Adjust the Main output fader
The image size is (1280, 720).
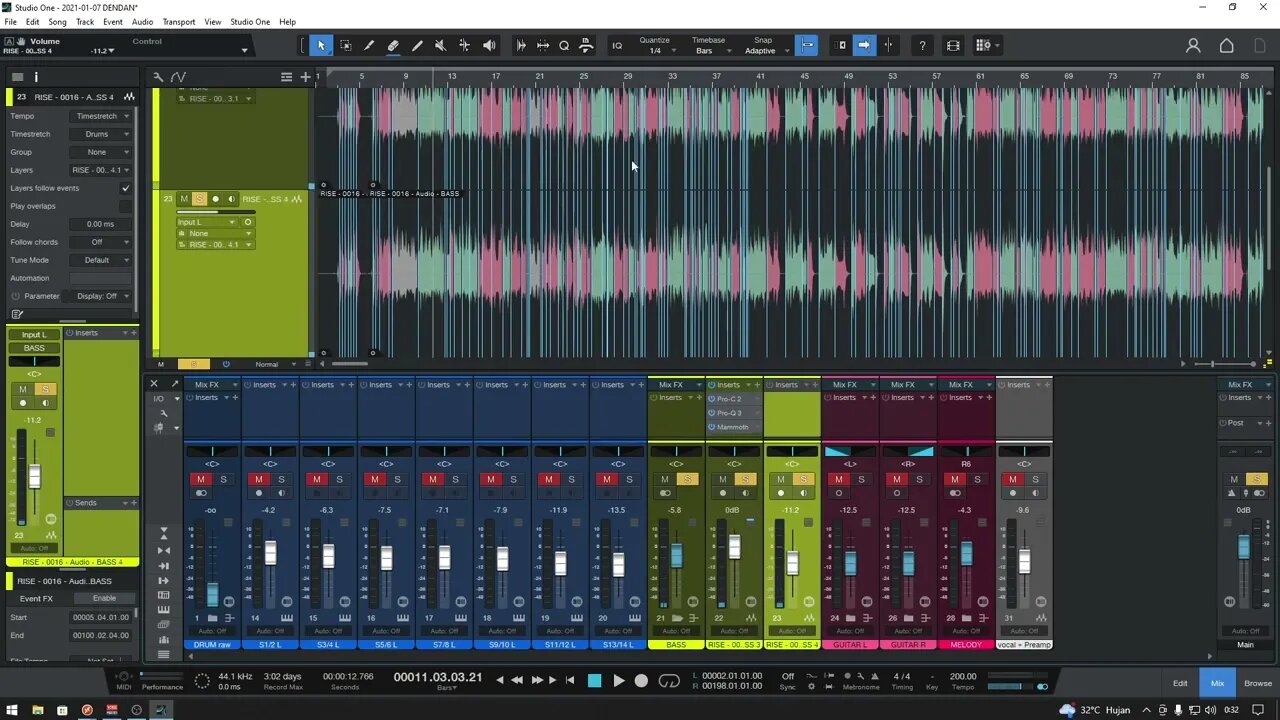1244,546
